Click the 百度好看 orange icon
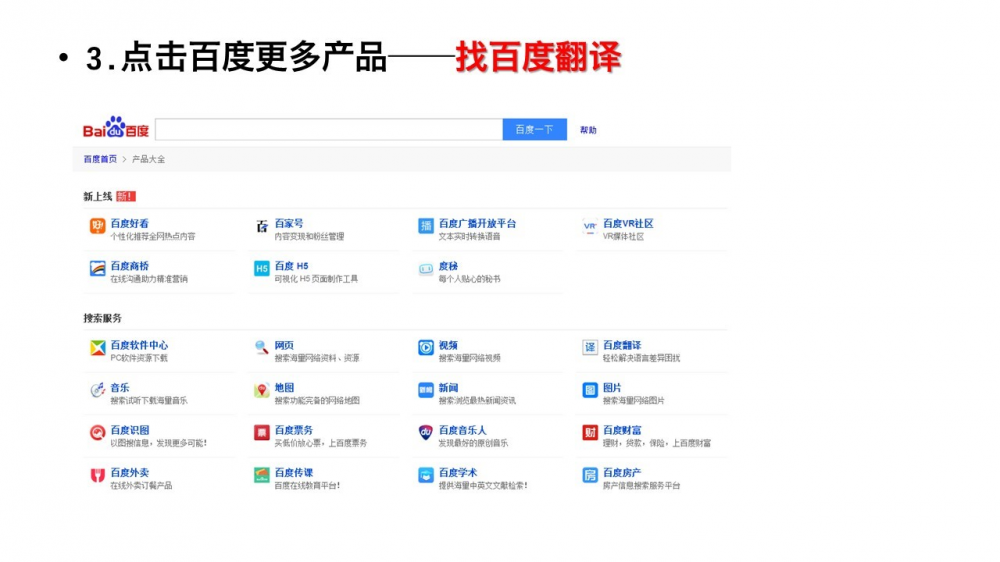 click(x=97, y=226)
